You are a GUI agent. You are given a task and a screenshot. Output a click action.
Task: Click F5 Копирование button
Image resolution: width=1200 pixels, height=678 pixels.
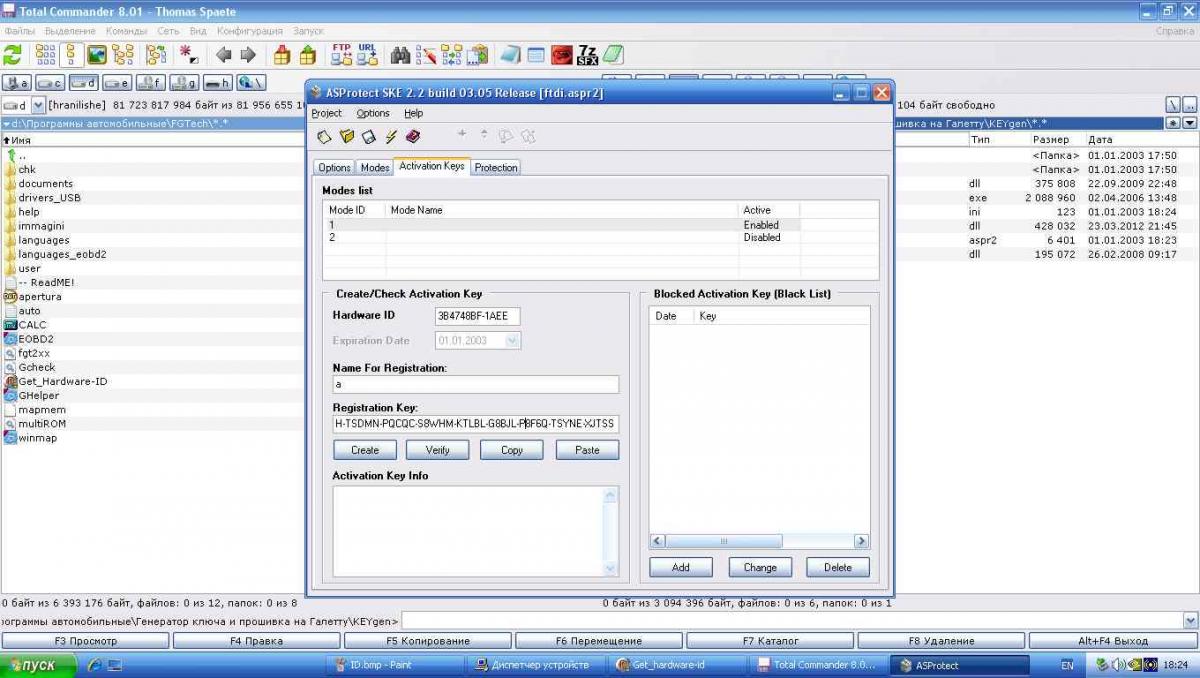coord(429,641)
